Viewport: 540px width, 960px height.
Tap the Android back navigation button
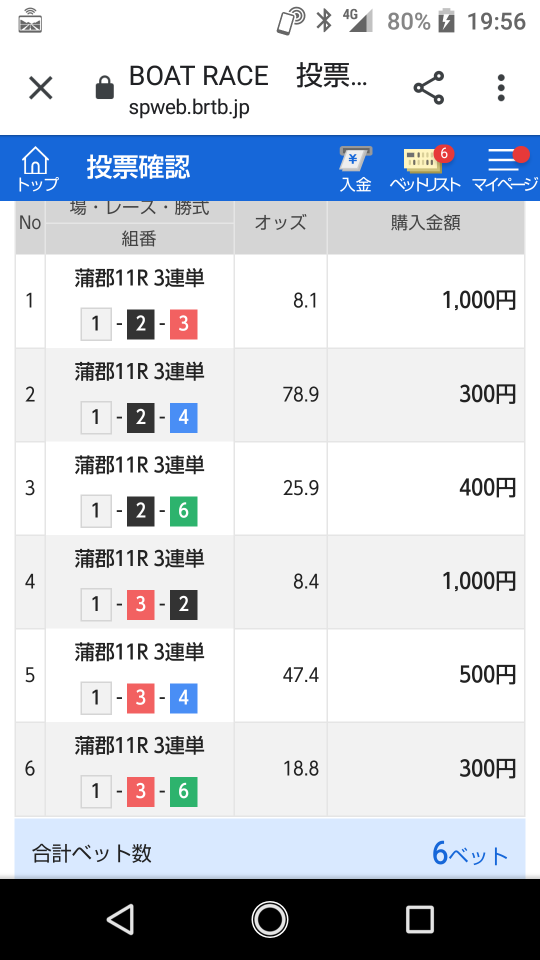click(x=121, y=919)
